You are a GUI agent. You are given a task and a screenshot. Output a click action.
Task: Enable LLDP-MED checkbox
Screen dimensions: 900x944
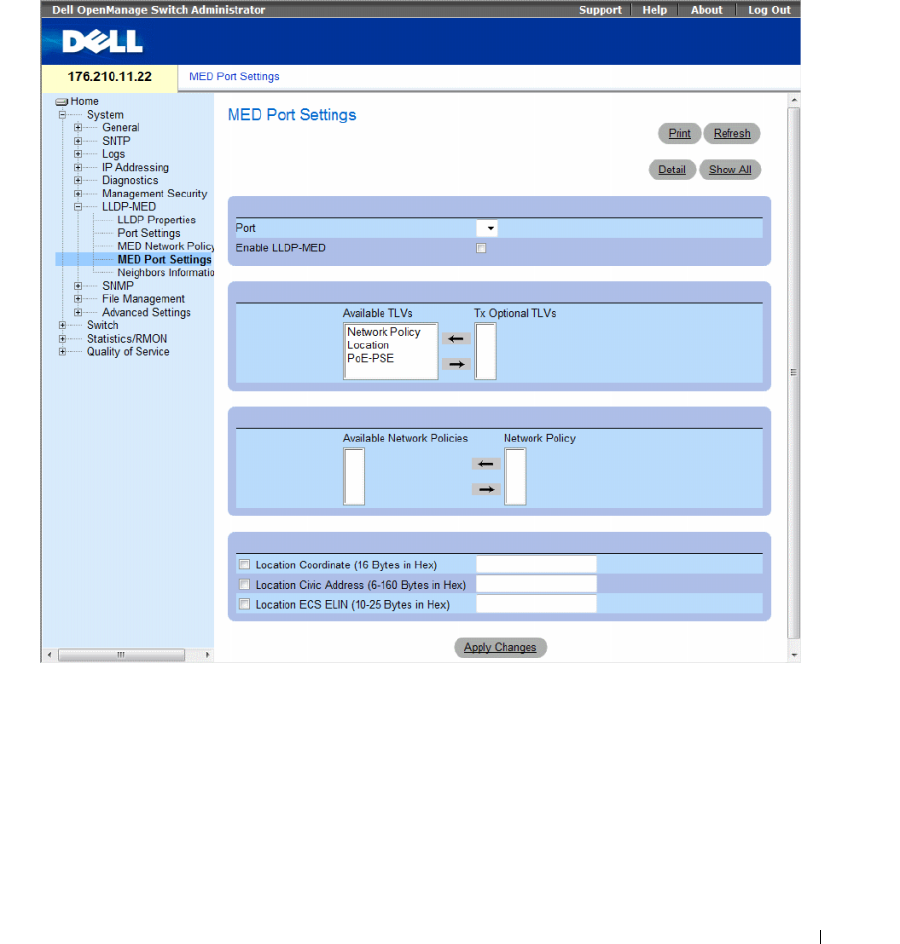pyautogui.click(x=481, y=248)
